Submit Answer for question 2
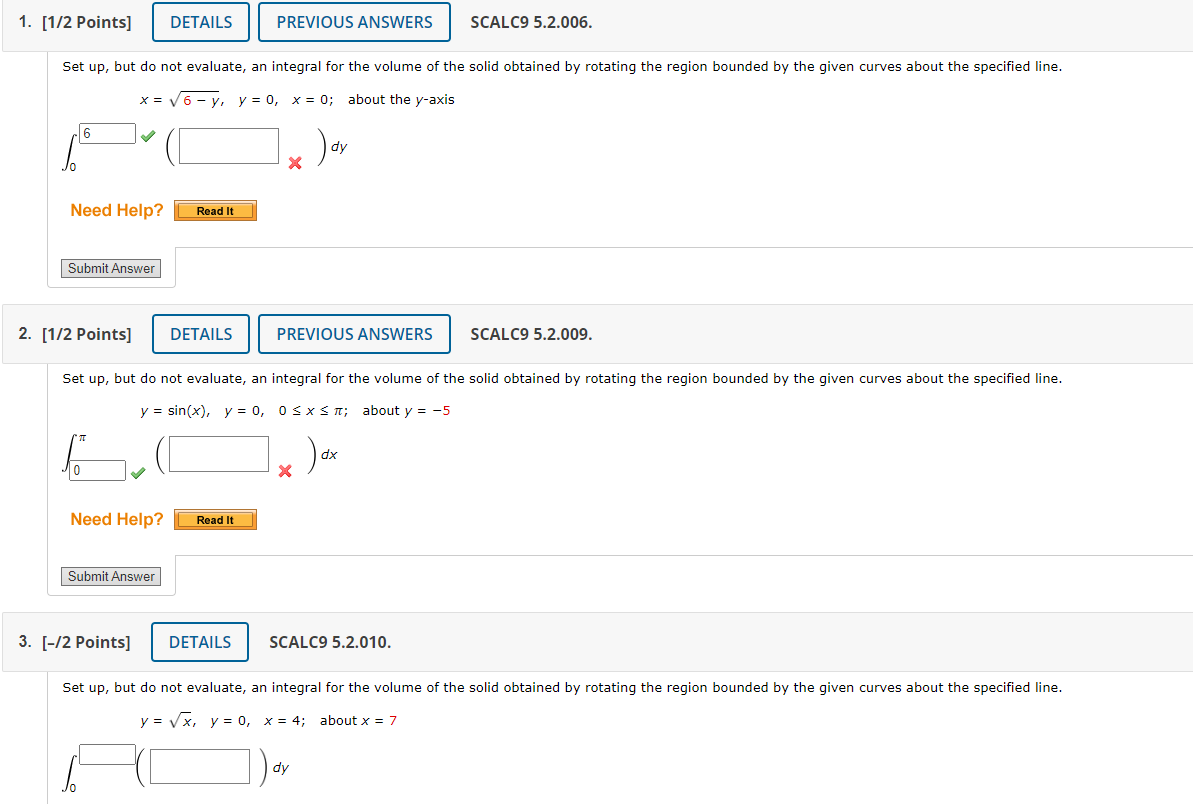This screenshot has height=804, width=1193. [111, 577]
